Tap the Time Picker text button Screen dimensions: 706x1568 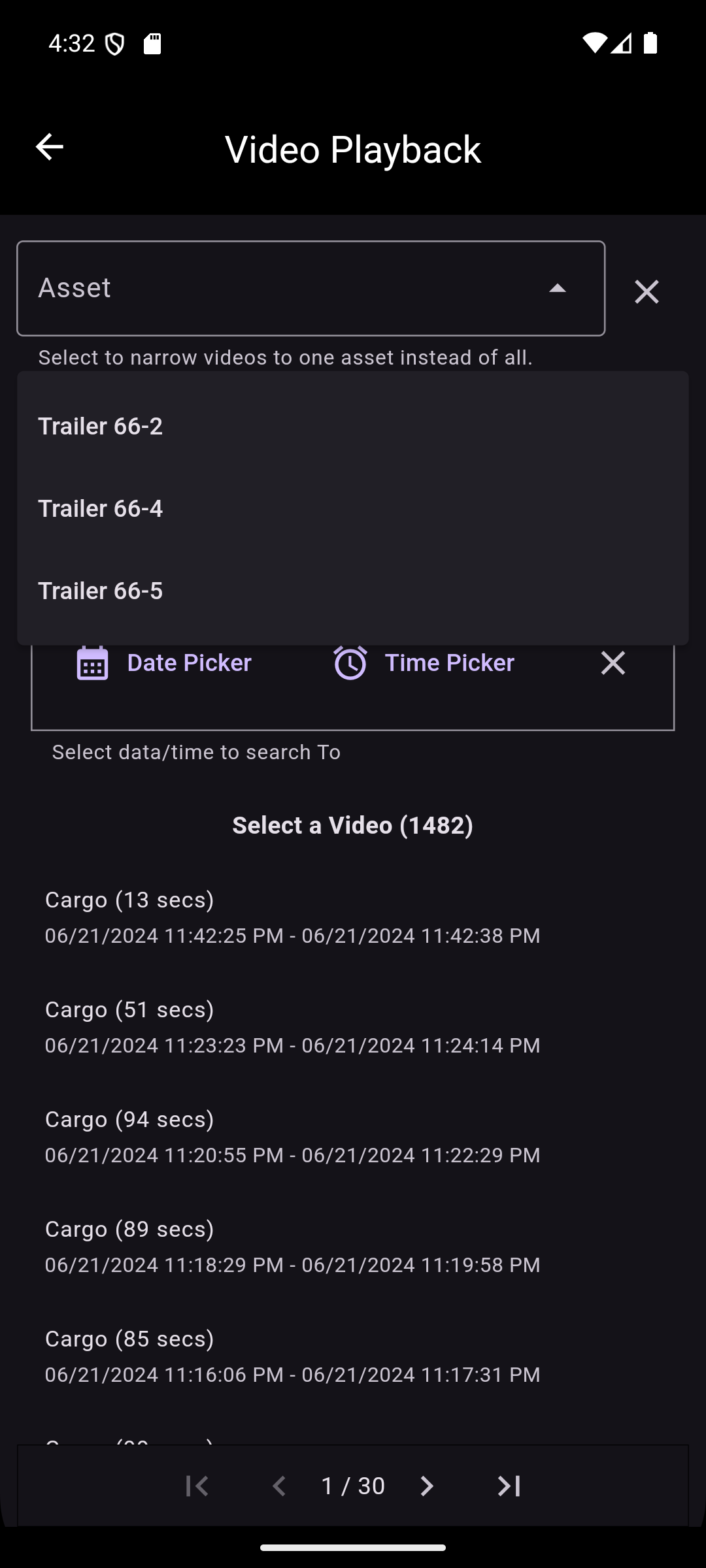tap(449, 663)
